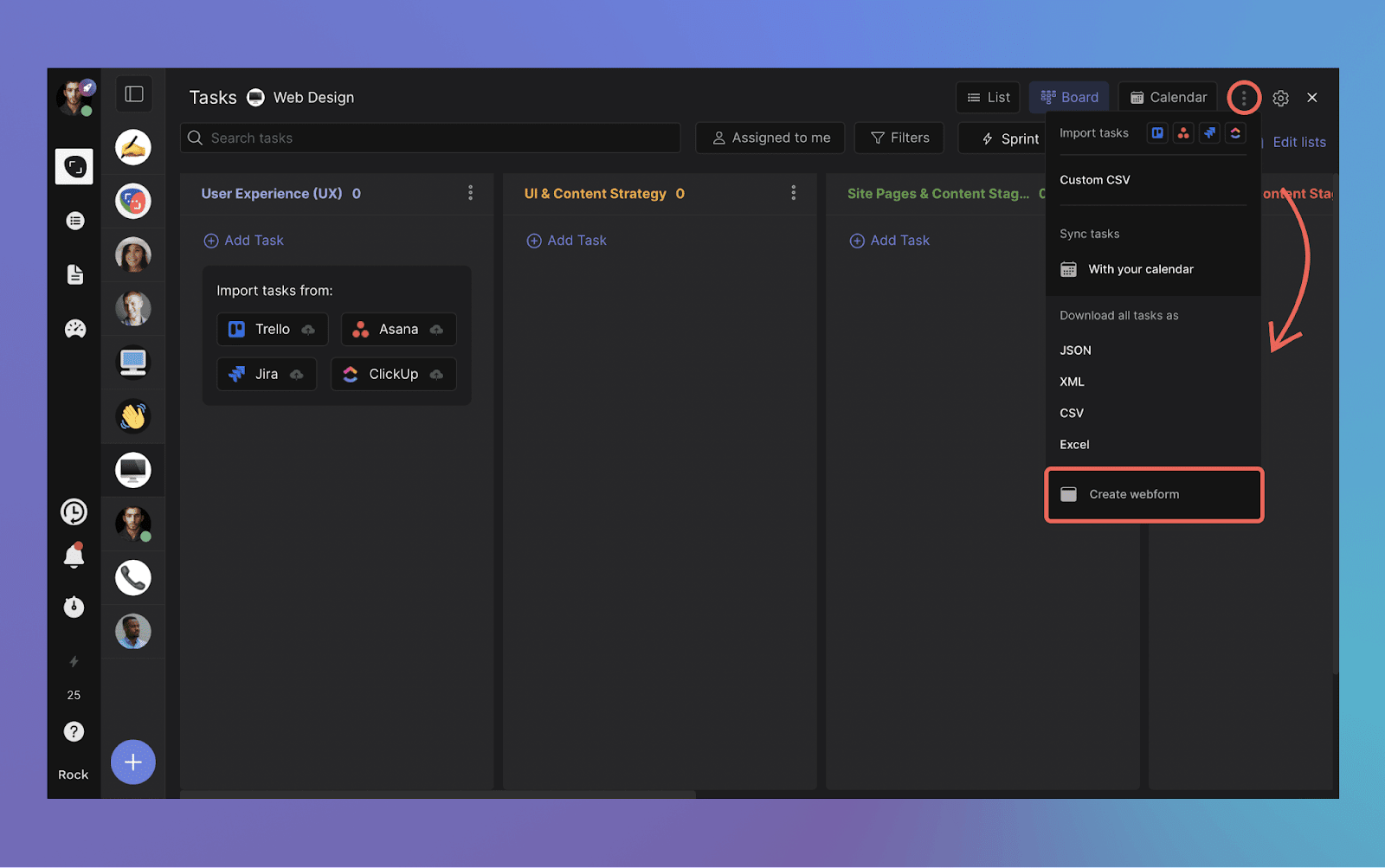Open the telephone handset space avatar
1385x868 pixels.
pyautogui.click(x=133, y=577)
